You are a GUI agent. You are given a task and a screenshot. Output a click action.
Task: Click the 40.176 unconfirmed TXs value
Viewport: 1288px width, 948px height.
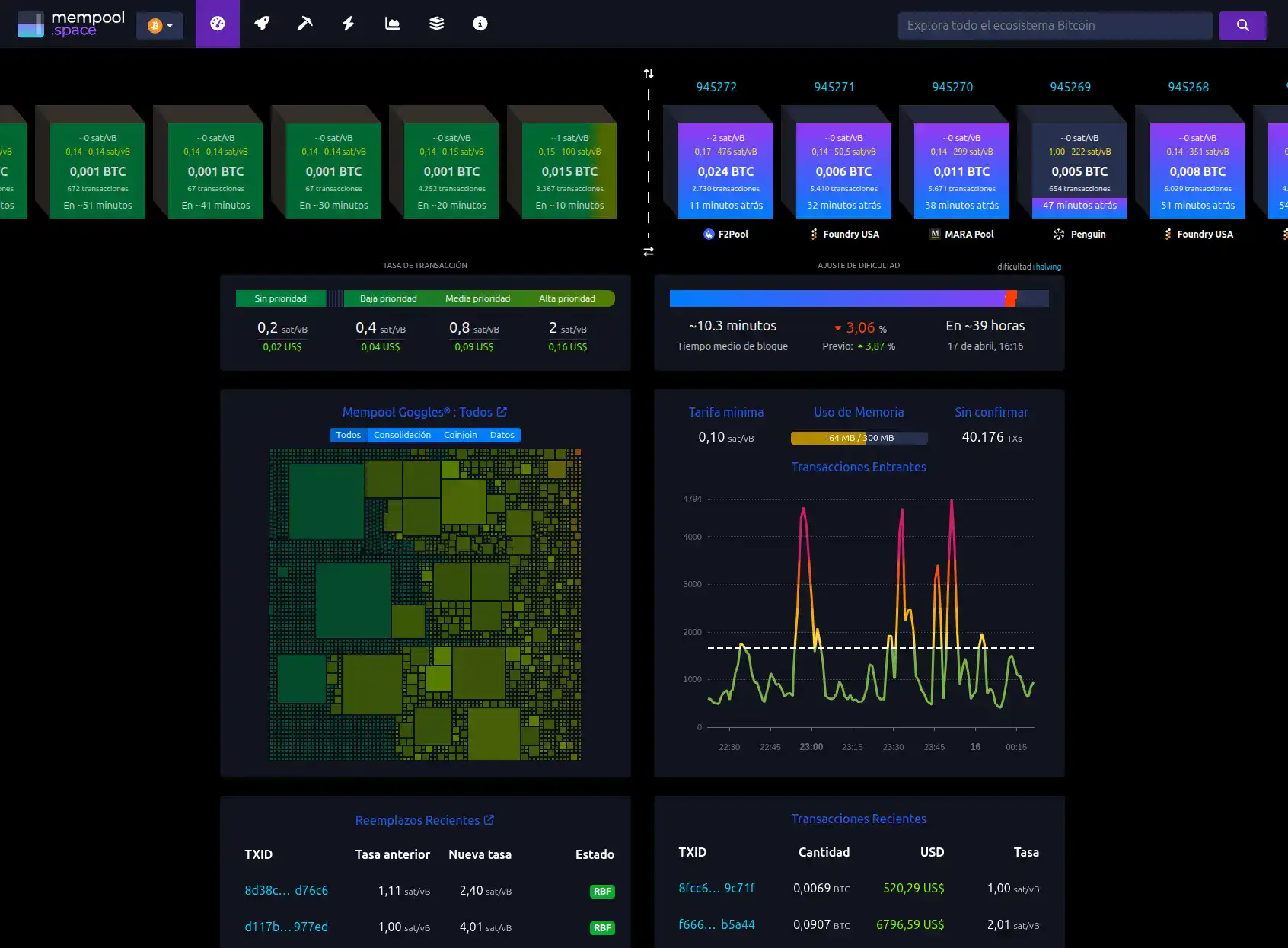(991, 437)
